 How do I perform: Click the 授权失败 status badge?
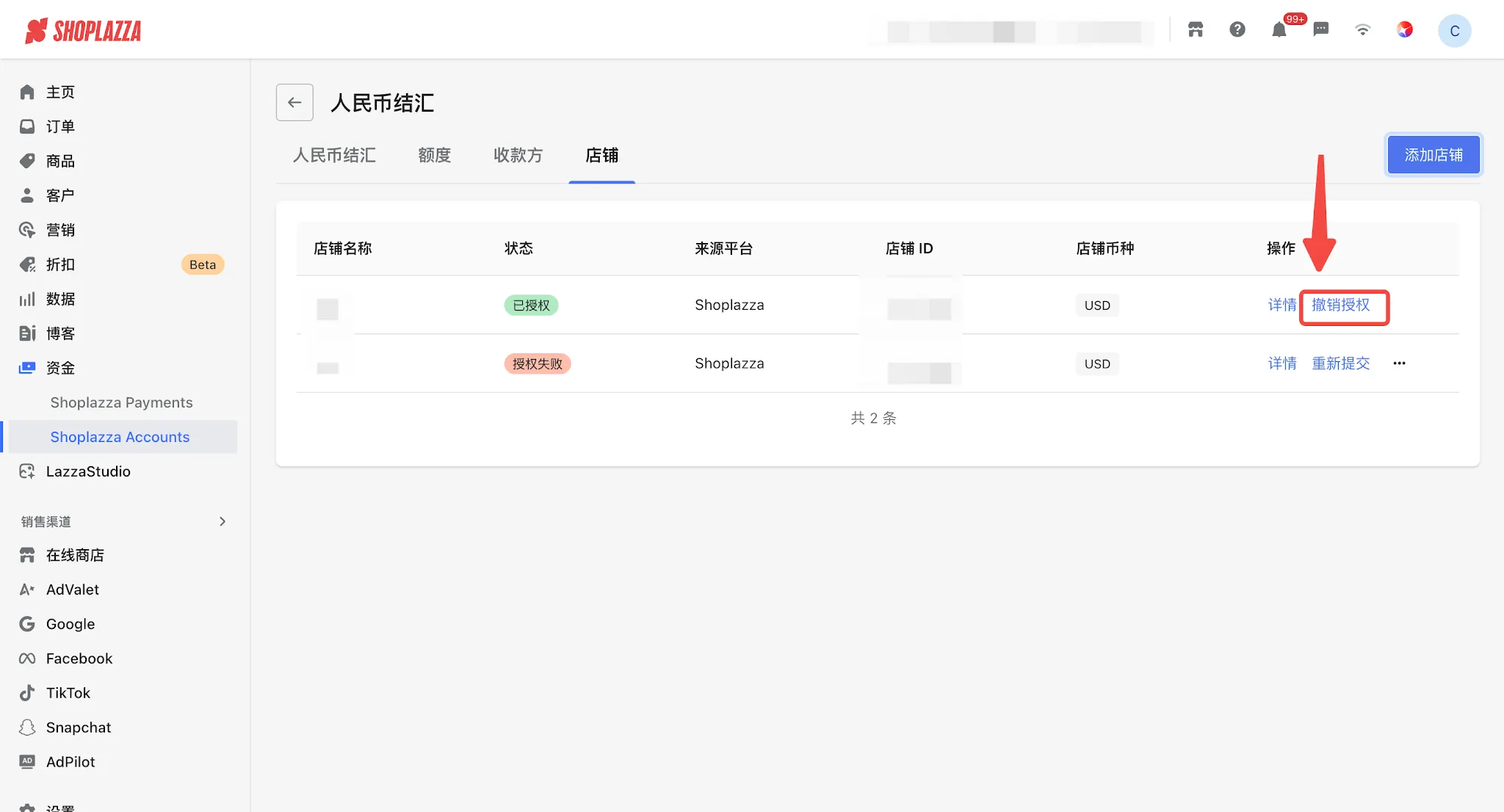point(538,363)
